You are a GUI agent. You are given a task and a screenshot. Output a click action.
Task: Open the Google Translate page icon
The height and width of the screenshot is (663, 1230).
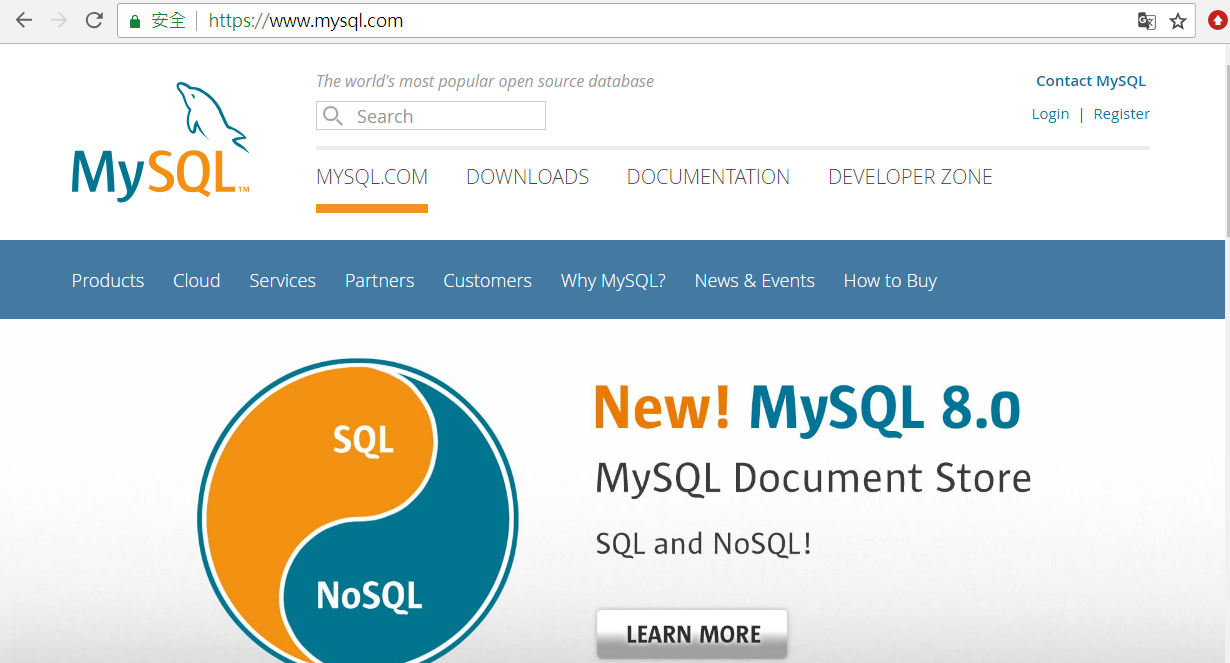(1147, 21)
